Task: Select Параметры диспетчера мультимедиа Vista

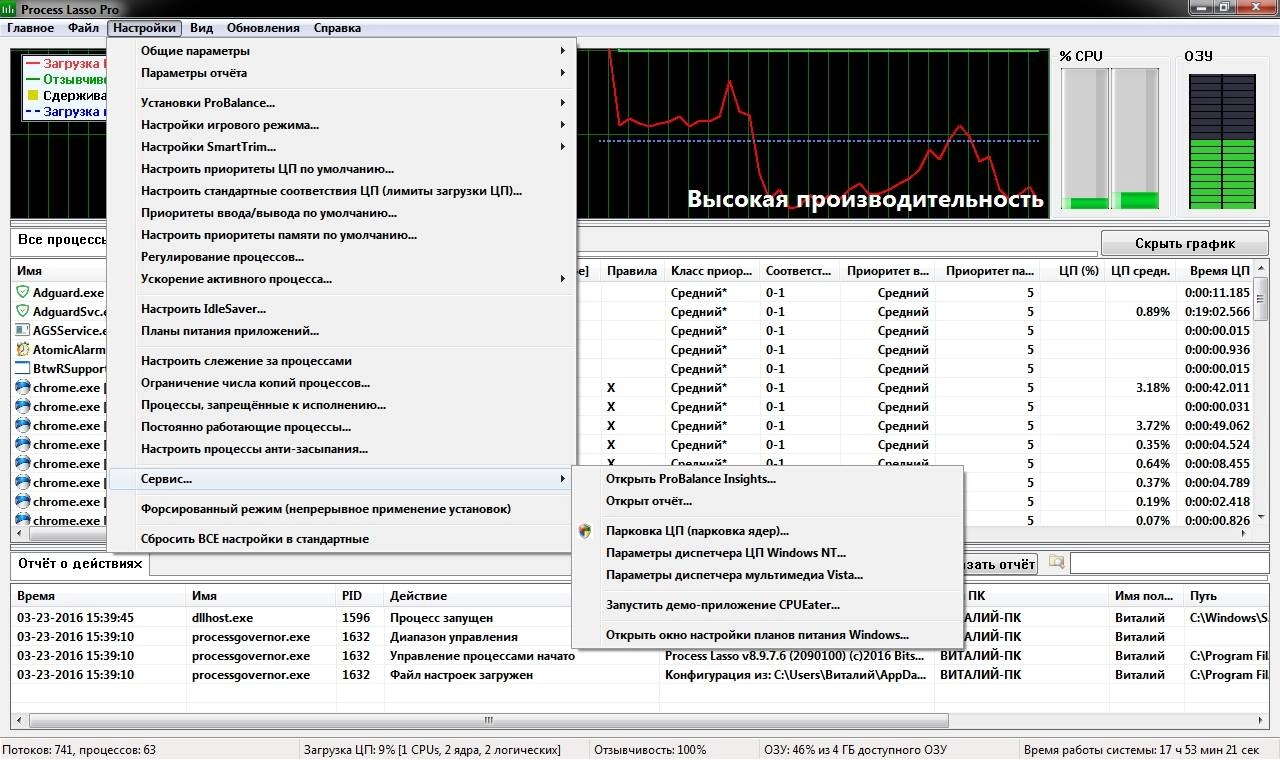Action: click(767, 575)
